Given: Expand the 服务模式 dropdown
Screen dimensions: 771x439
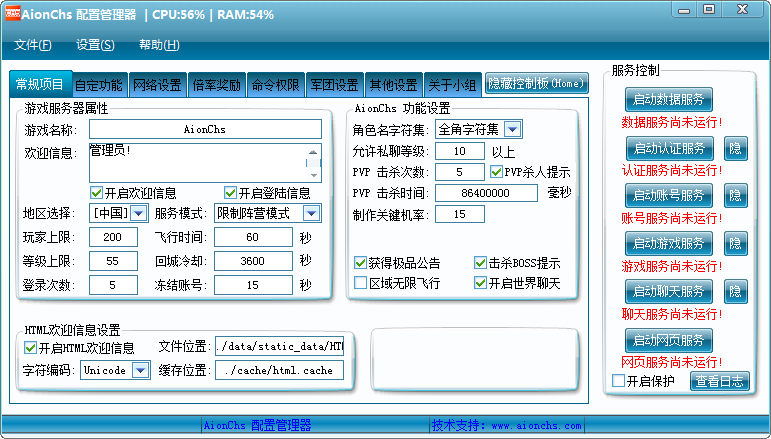Looking at the screenshot, I should (x=312, y=213).
